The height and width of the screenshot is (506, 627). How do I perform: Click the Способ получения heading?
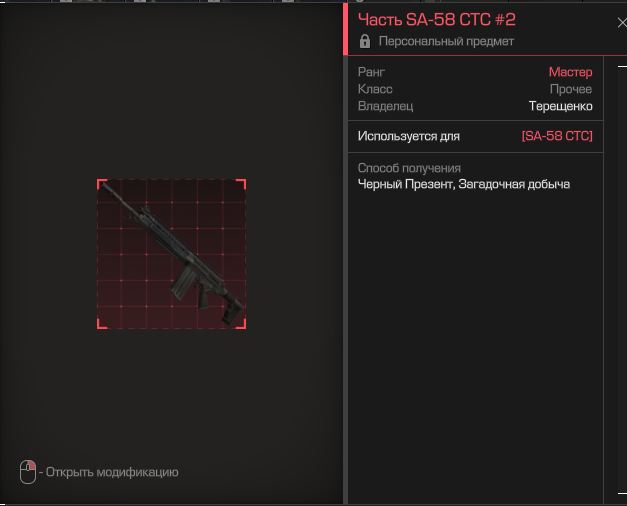point(409,168)
